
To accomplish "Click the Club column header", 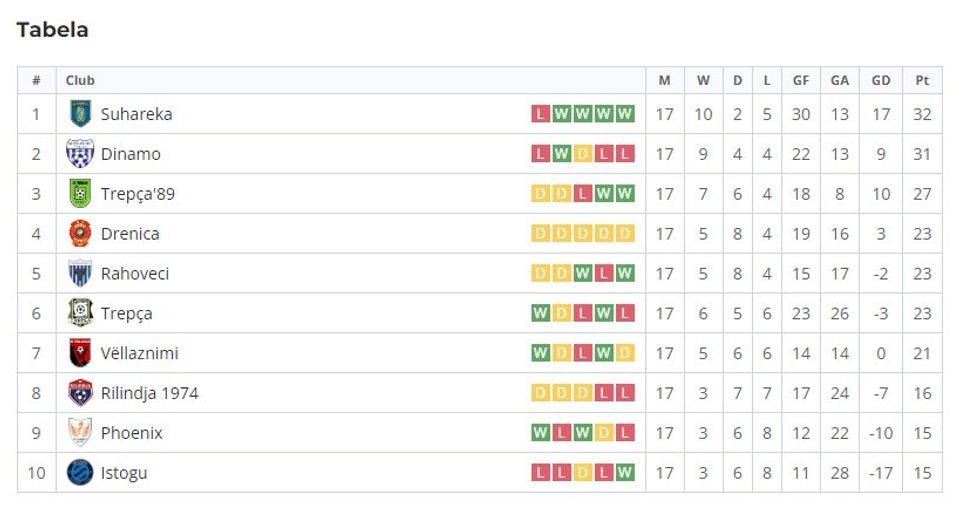I will 80,80.
